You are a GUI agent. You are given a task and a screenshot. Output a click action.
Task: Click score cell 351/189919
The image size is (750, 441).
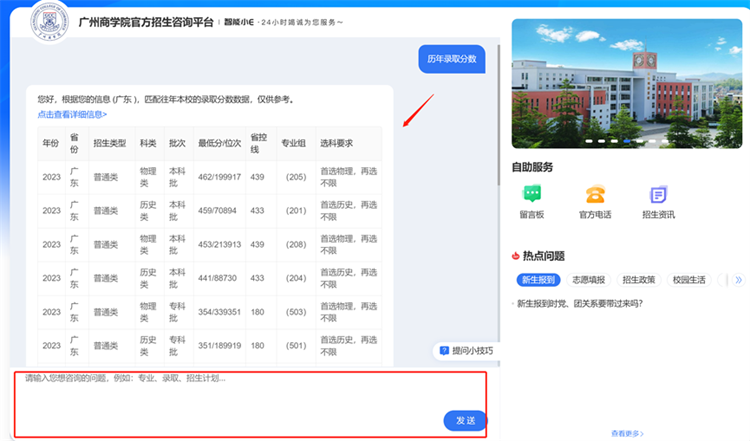[x=219, y=345]
